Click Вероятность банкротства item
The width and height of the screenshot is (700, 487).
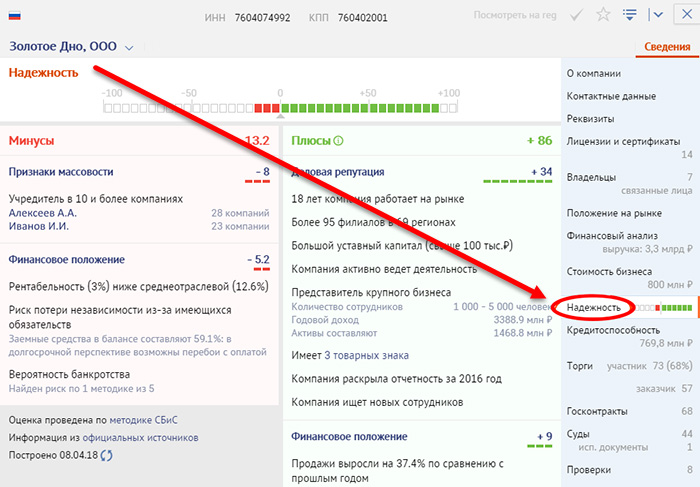click(x=70, y=374)
